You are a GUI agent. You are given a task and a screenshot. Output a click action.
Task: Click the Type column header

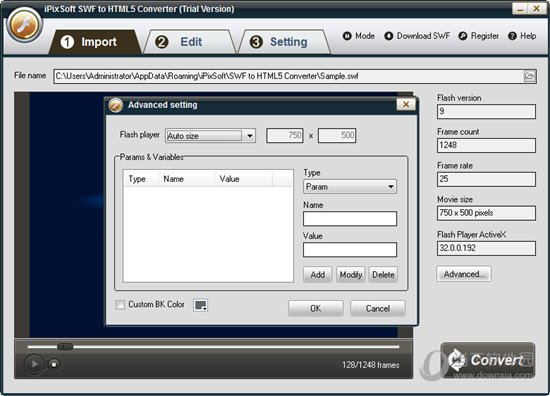click(141, 179)
